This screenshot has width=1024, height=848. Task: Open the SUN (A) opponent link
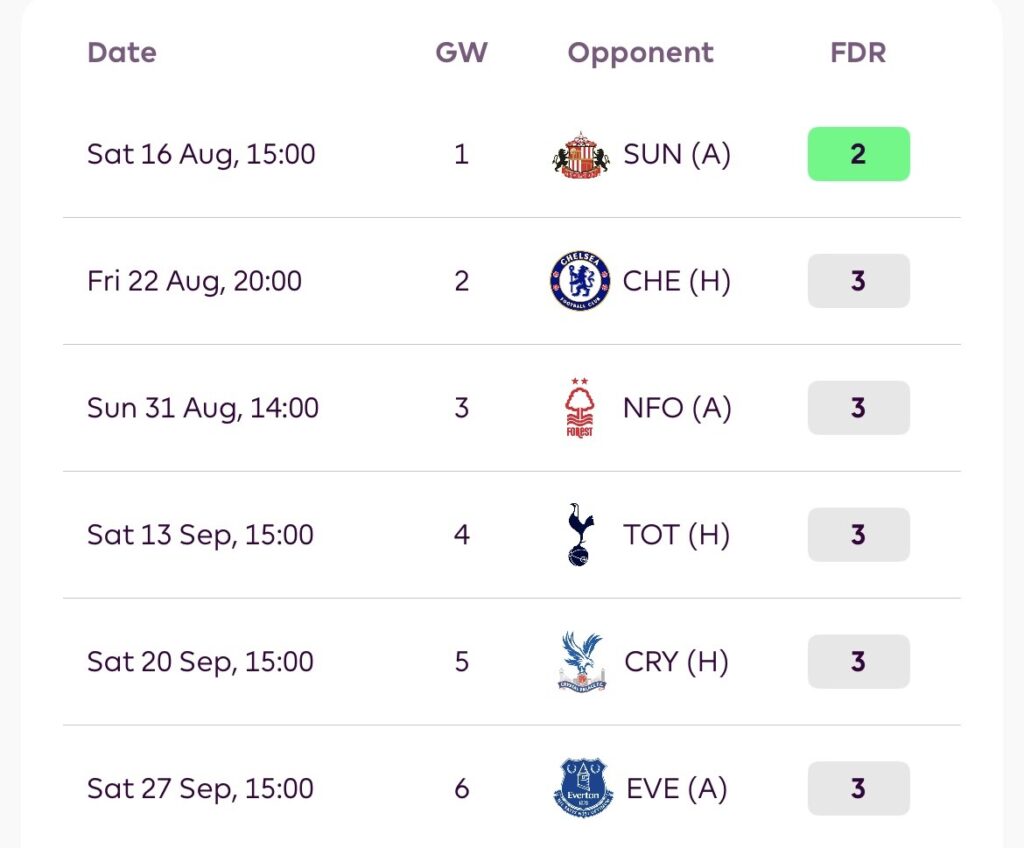pyautogui.click(x=677, y=154)
